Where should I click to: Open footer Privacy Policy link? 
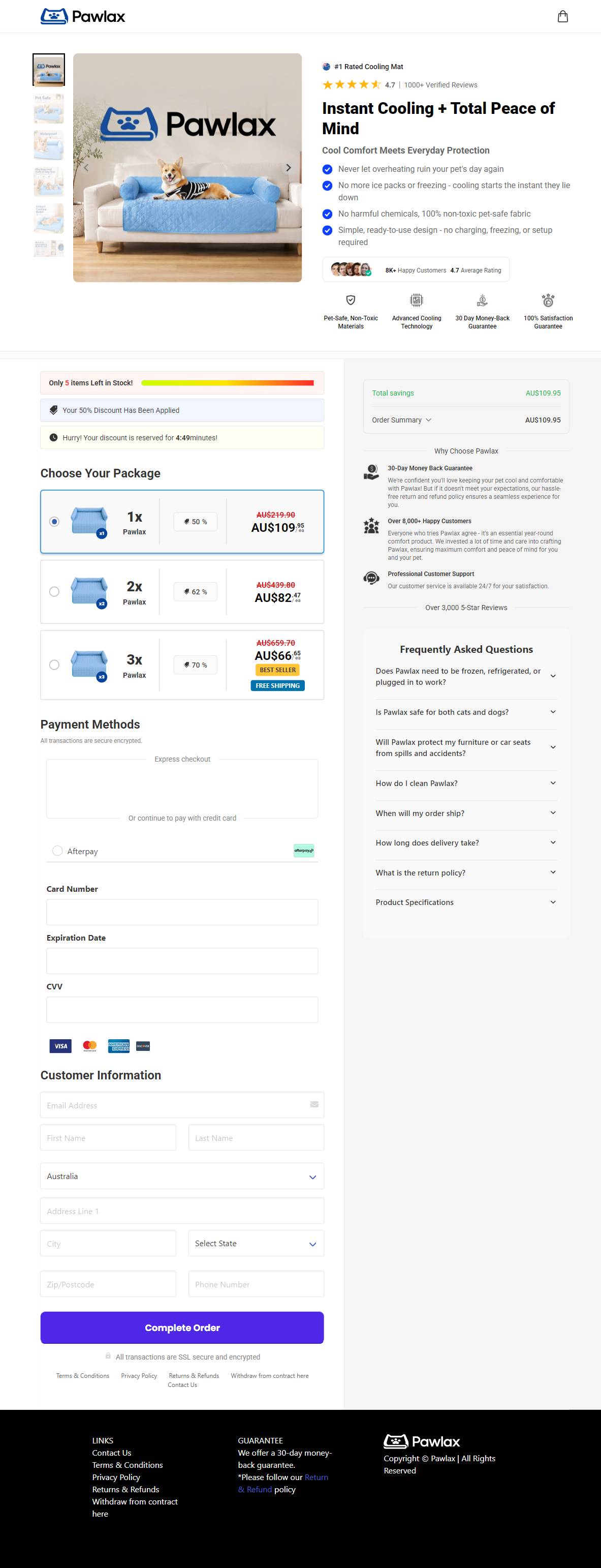coord(116,1476)
